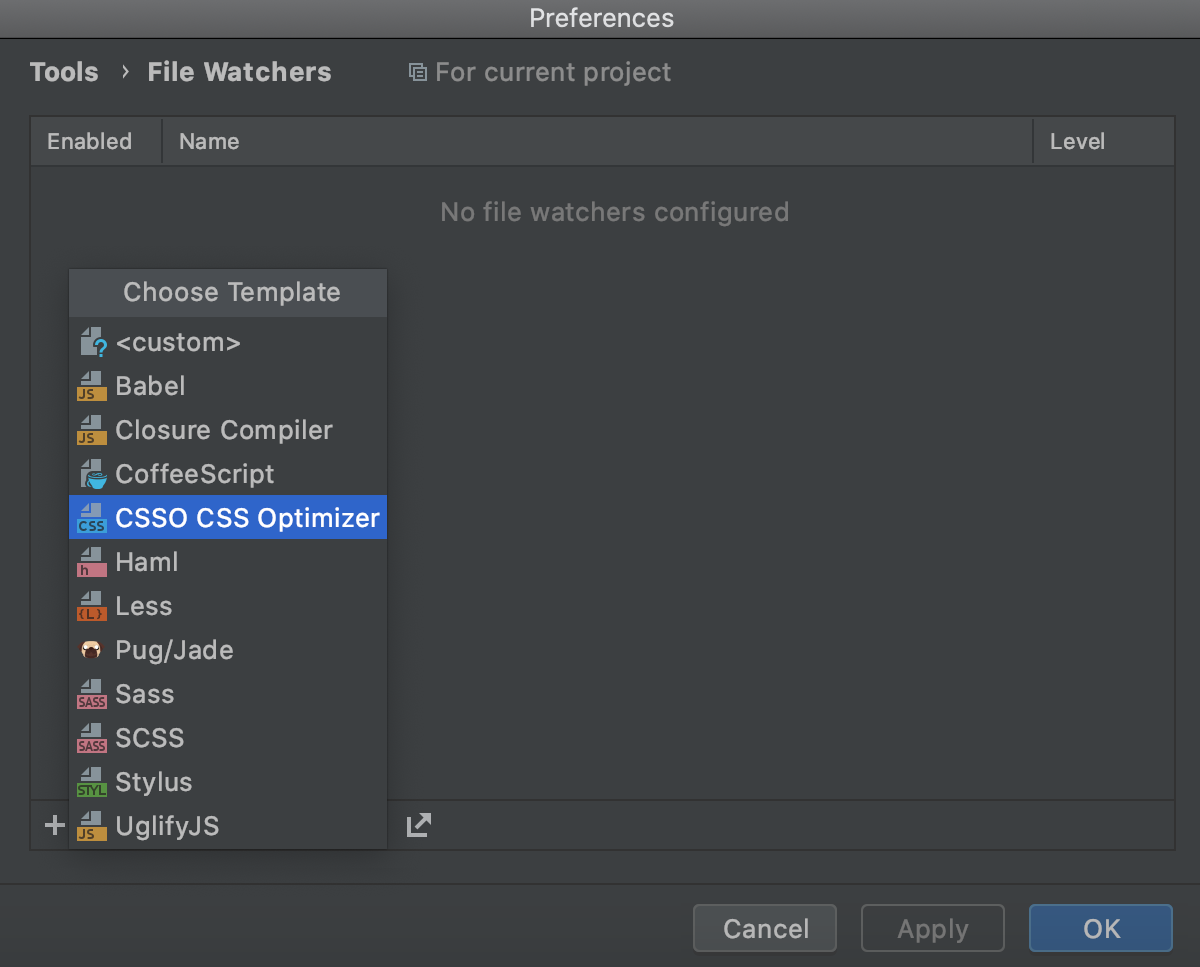
Task: Select the Haml template
Action: (x=147, y=561)
